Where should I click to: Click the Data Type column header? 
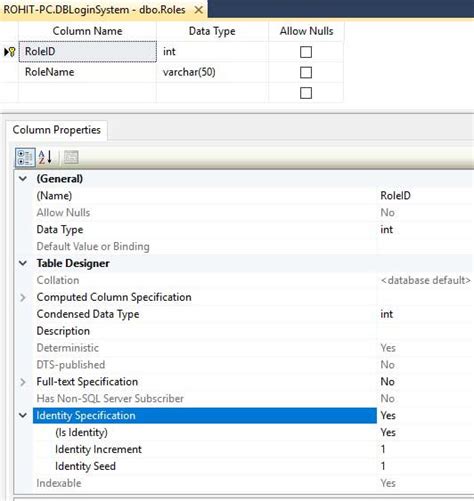click(212, 31)
